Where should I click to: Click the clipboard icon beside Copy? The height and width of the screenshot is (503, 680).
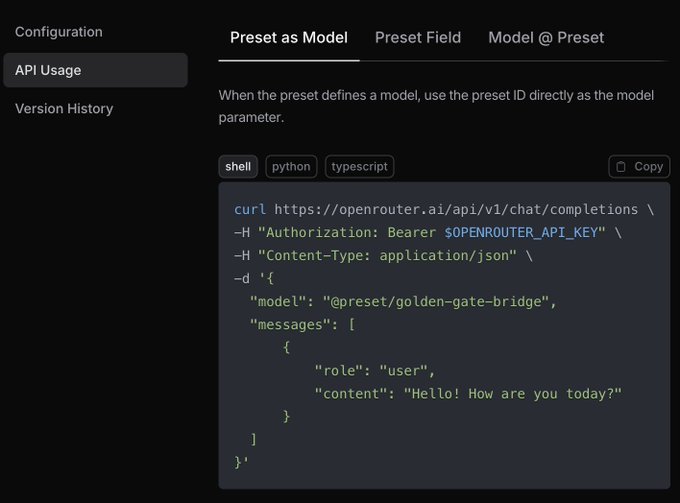[x=621, y=167]
